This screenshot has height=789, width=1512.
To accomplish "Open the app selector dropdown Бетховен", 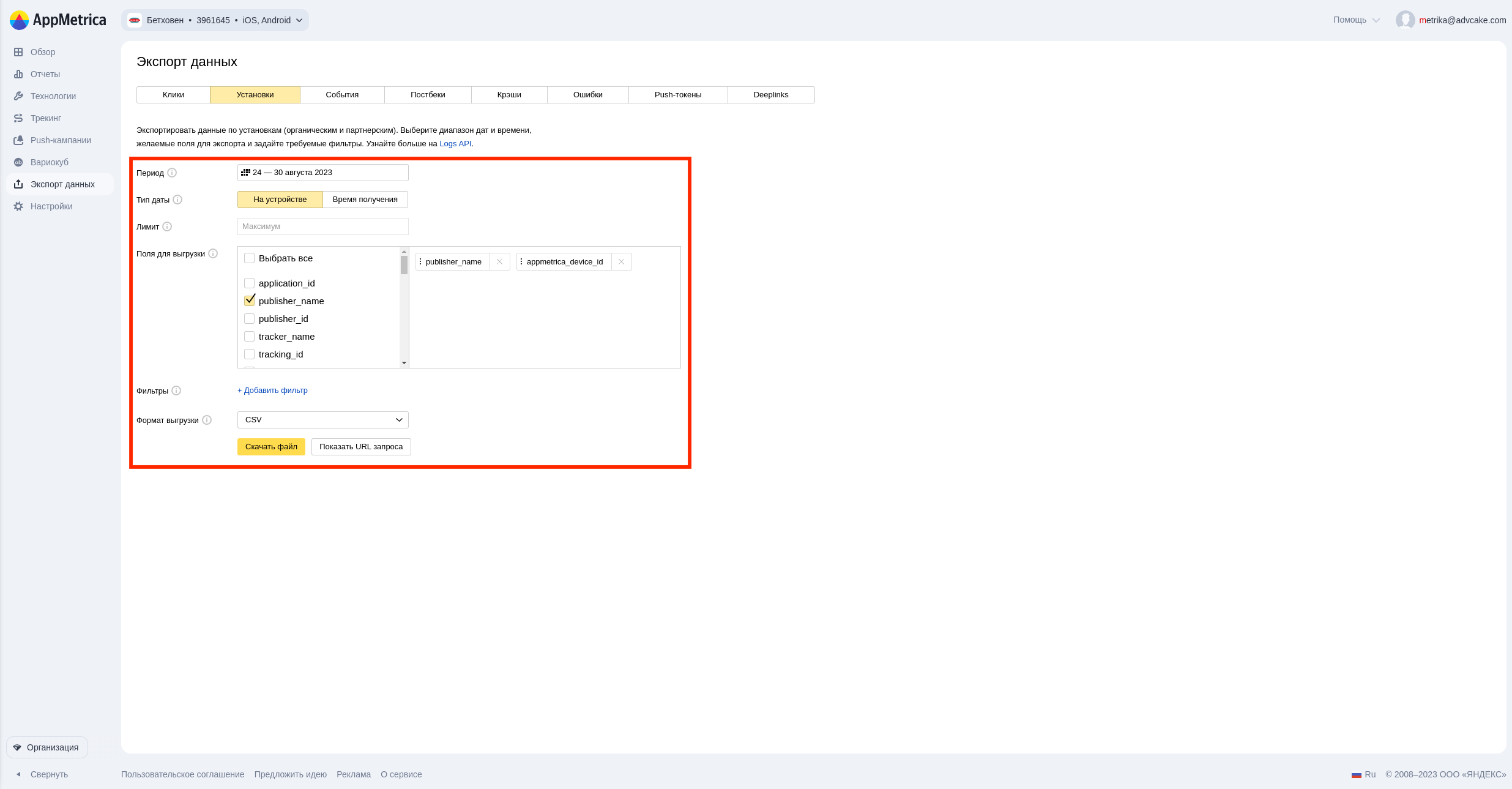I will coord(215,20).
